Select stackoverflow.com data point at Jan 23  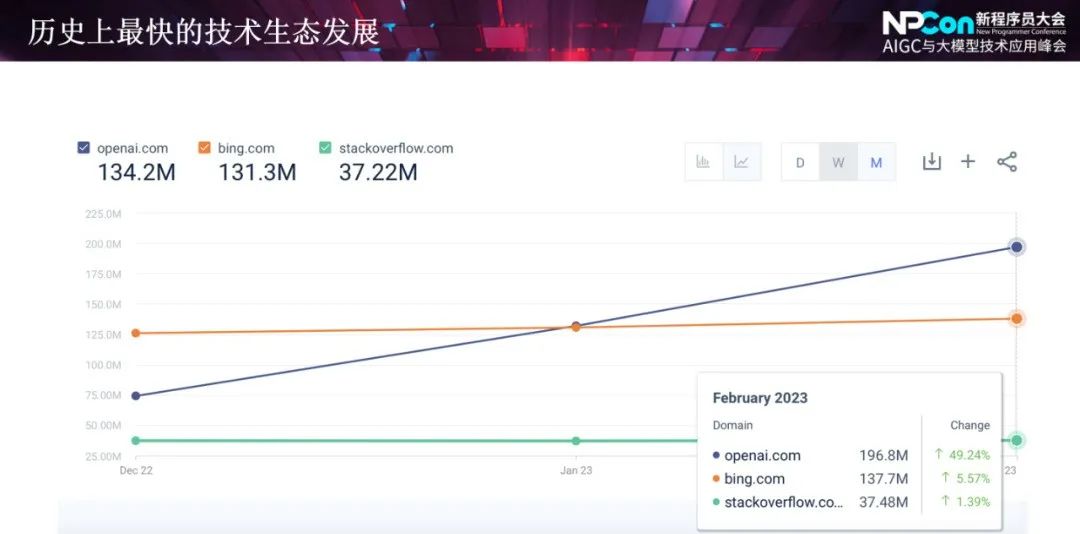pyautogui.click(x=576, y=440)
